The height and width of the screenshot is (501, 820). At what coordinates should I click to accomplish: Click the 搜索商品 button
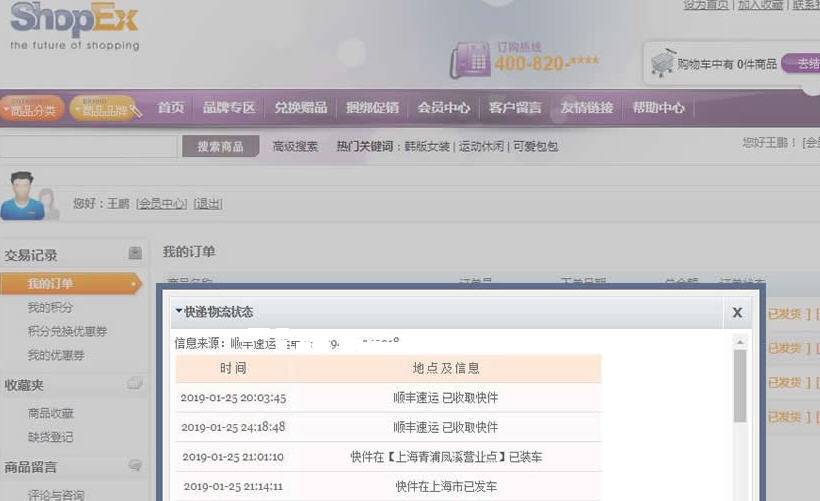[221, 146]
